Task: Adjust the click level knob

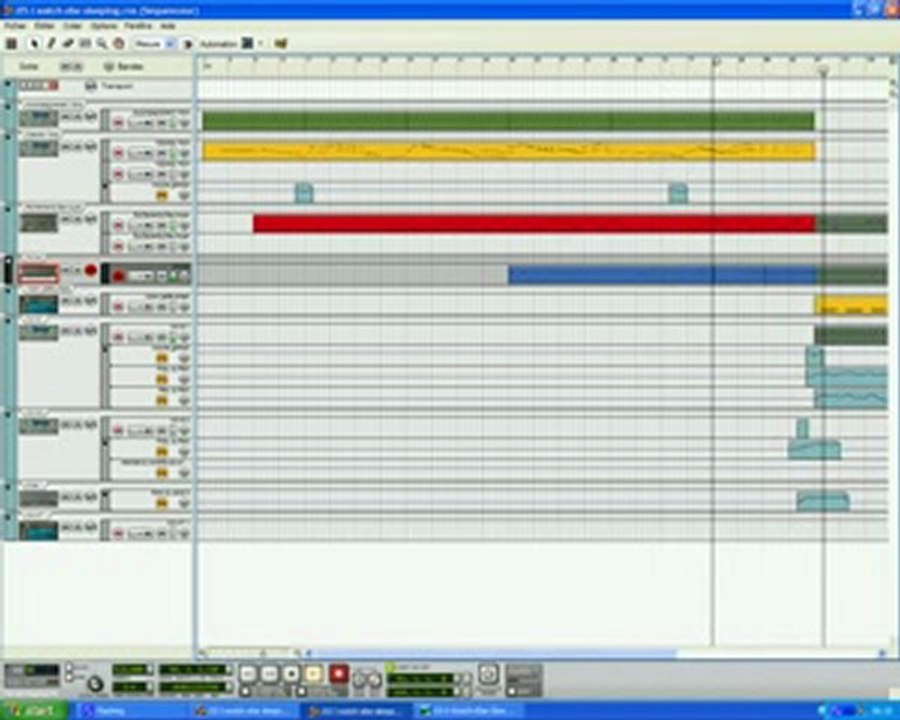Action: click(x=95, y=684)
